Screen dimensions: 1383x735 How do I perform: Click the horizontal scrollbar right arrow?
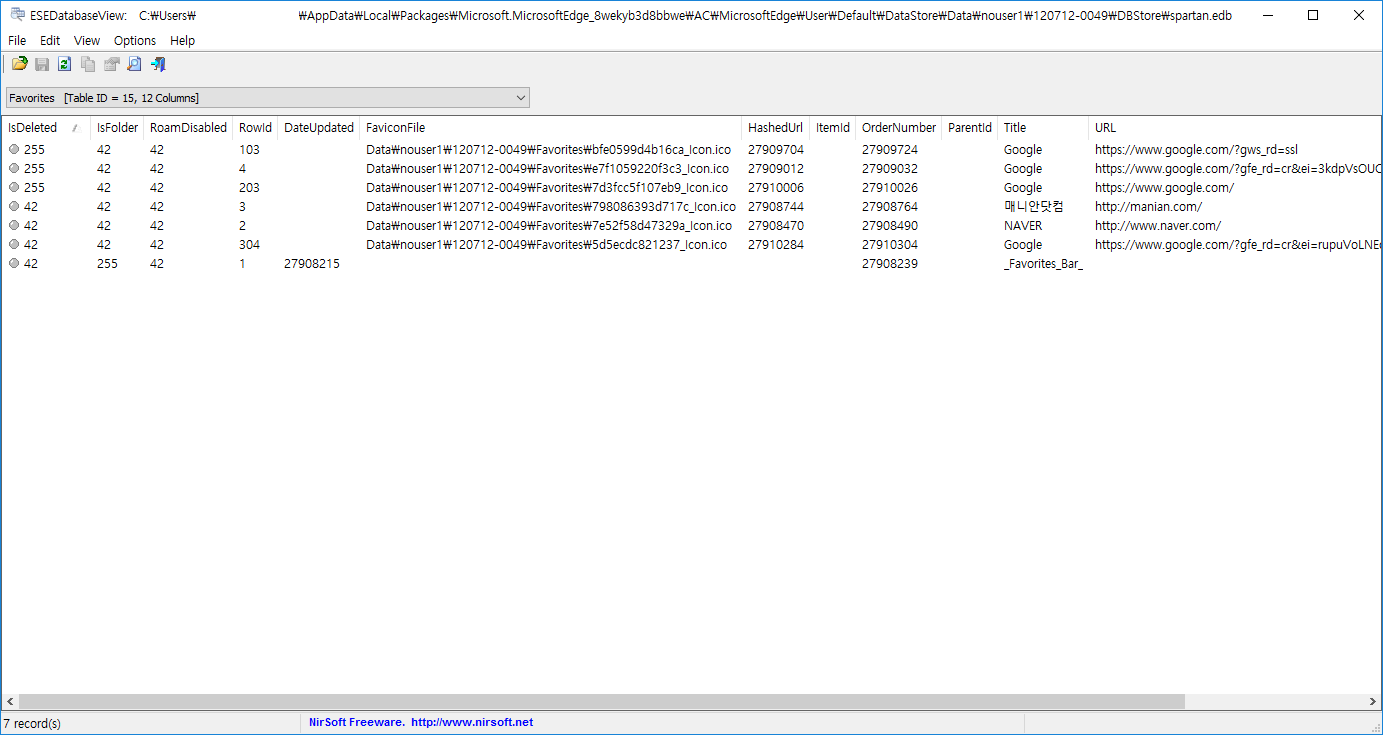click(1374, 702)
